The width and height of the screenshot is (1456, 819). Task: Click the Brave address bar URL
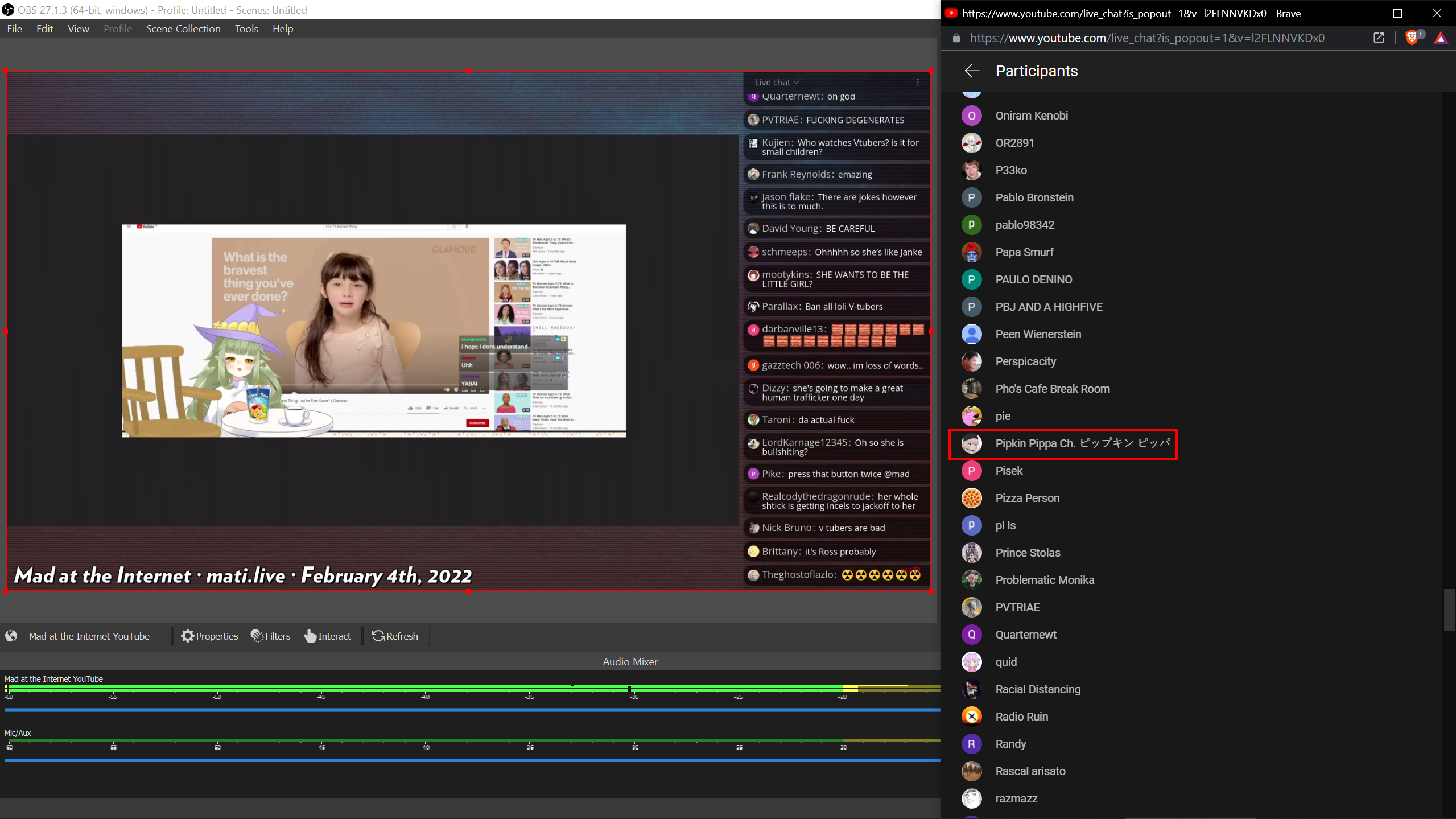(x=1147, y=38)
